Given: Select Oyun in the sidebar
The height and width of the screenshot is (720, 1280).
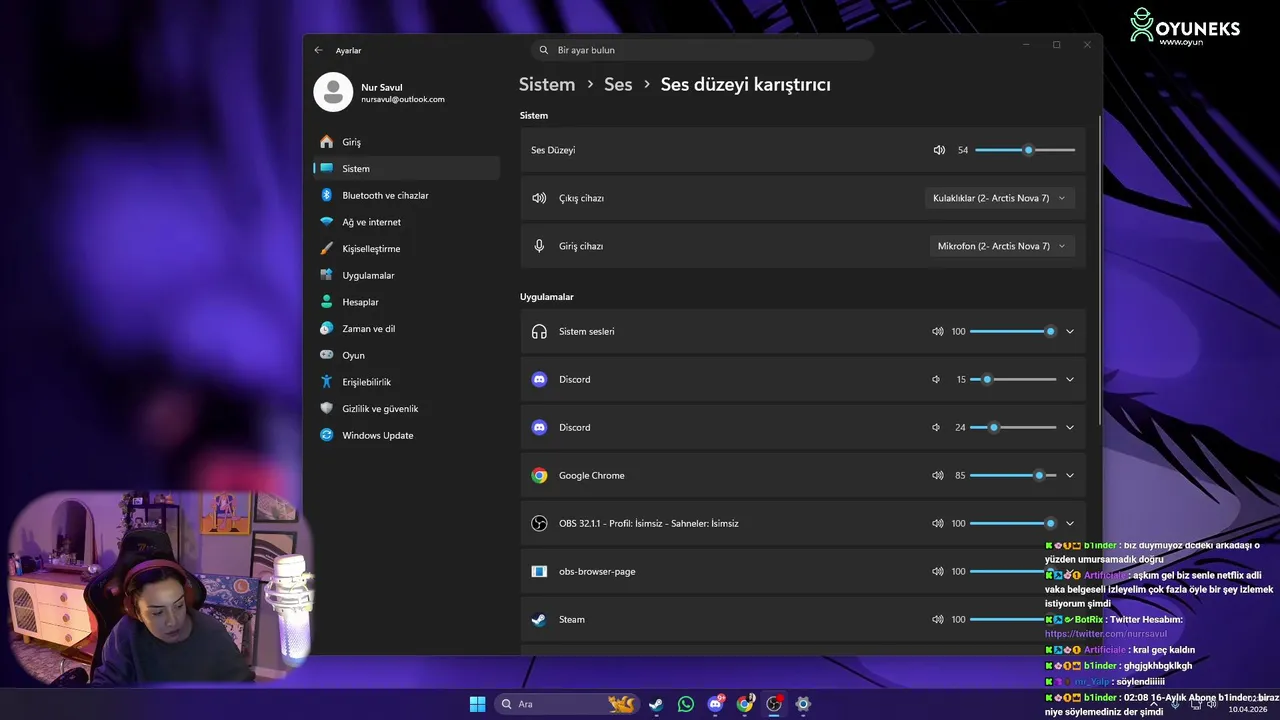Looking at the screenshot, I should click(407, 355).
